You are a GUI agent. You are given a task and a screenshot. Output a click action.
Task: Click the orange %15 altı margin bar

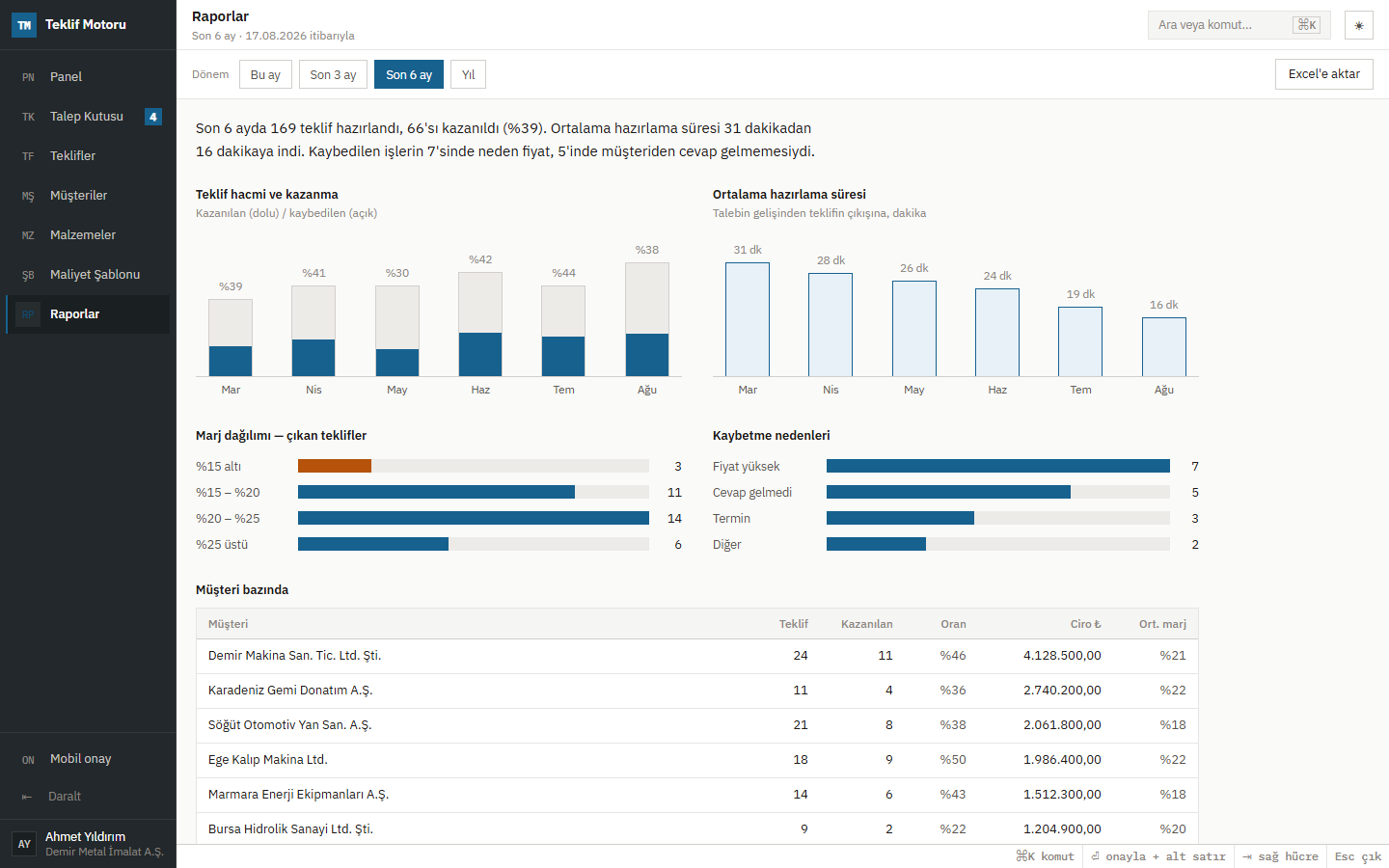(335, 466)
